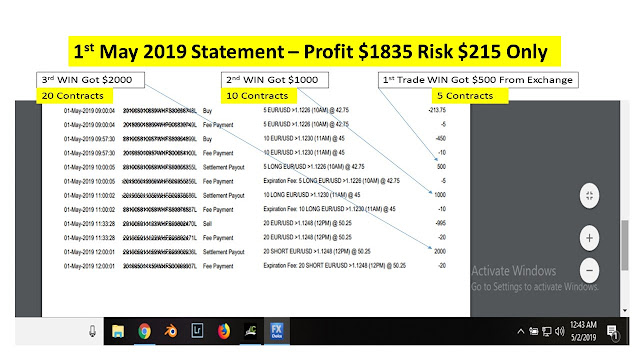Screen dimensions: 640x360
Task: Open the volume speaker control
Action: (560, 331)
